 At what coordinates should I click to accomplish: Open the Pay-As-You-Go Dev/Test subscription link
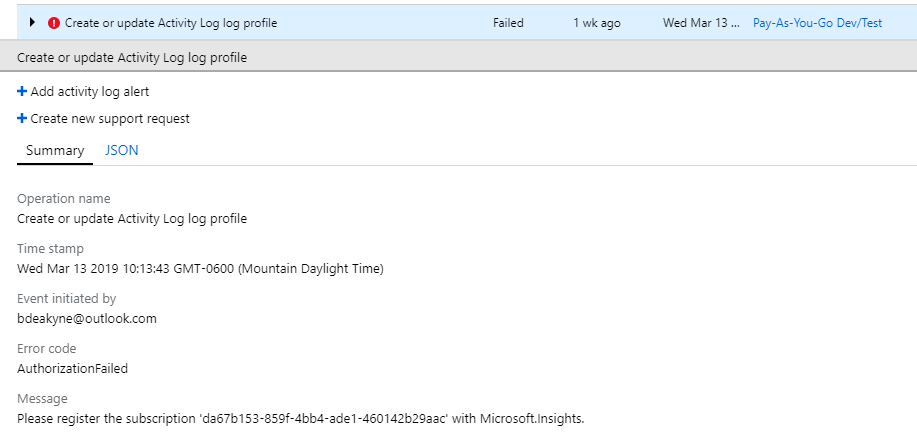point(817,22)
